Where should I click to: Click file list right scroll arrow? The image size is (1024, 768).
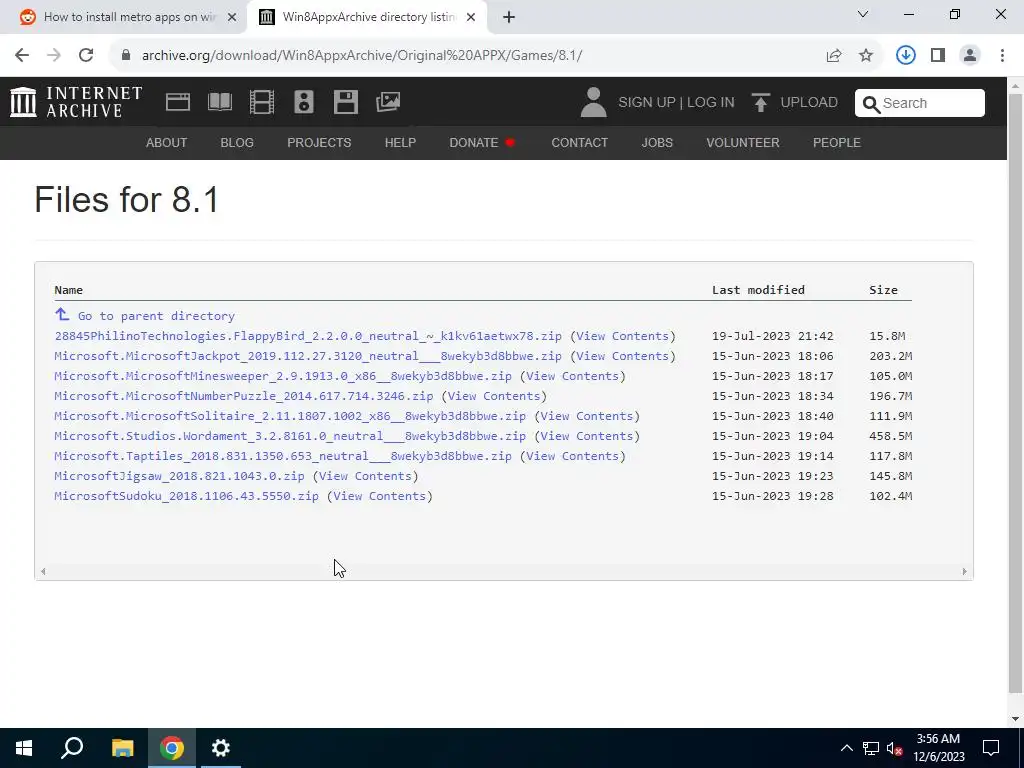(964, 571)
